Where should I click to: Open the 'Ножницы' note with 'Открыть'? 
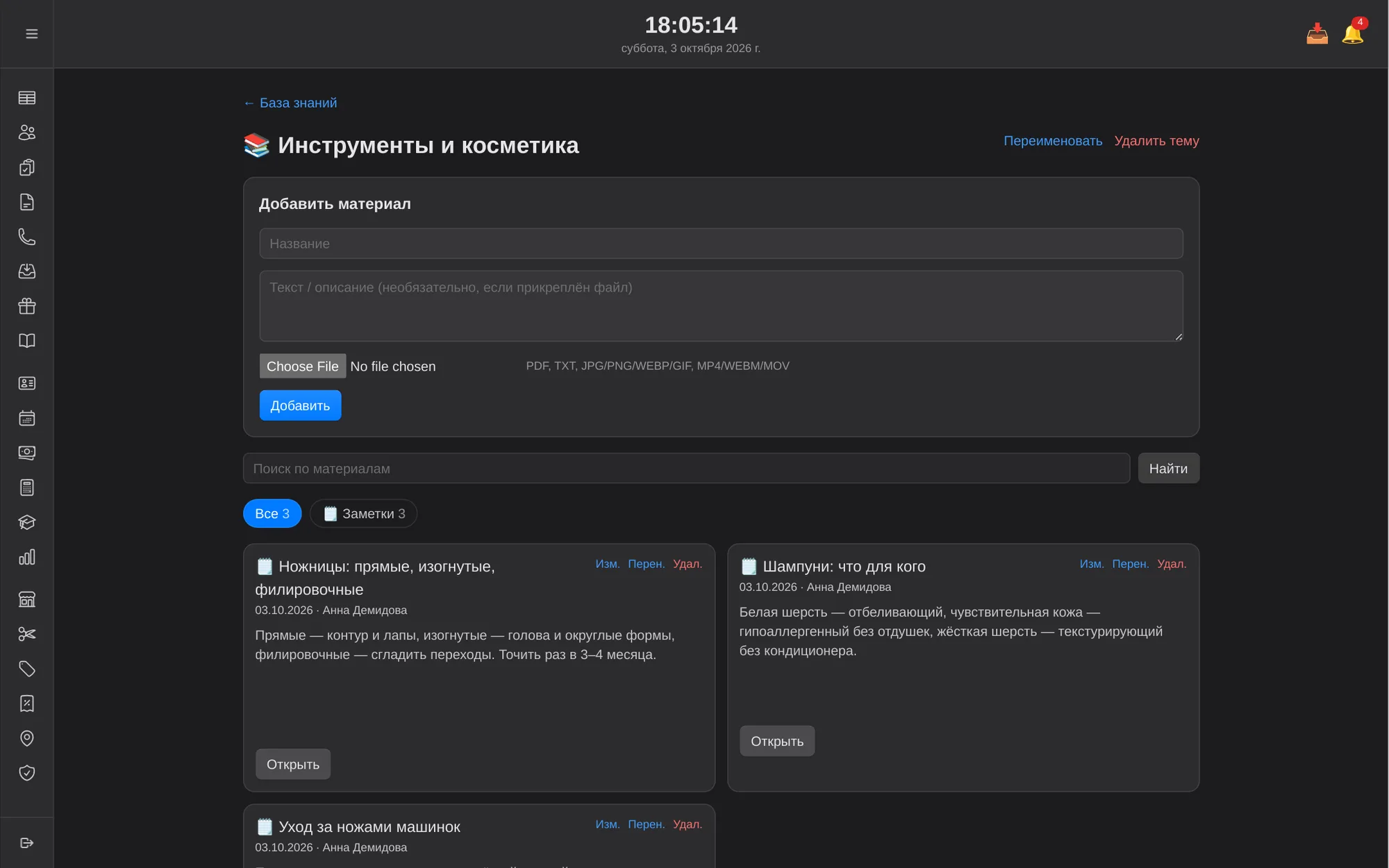(x=293, y=765)
